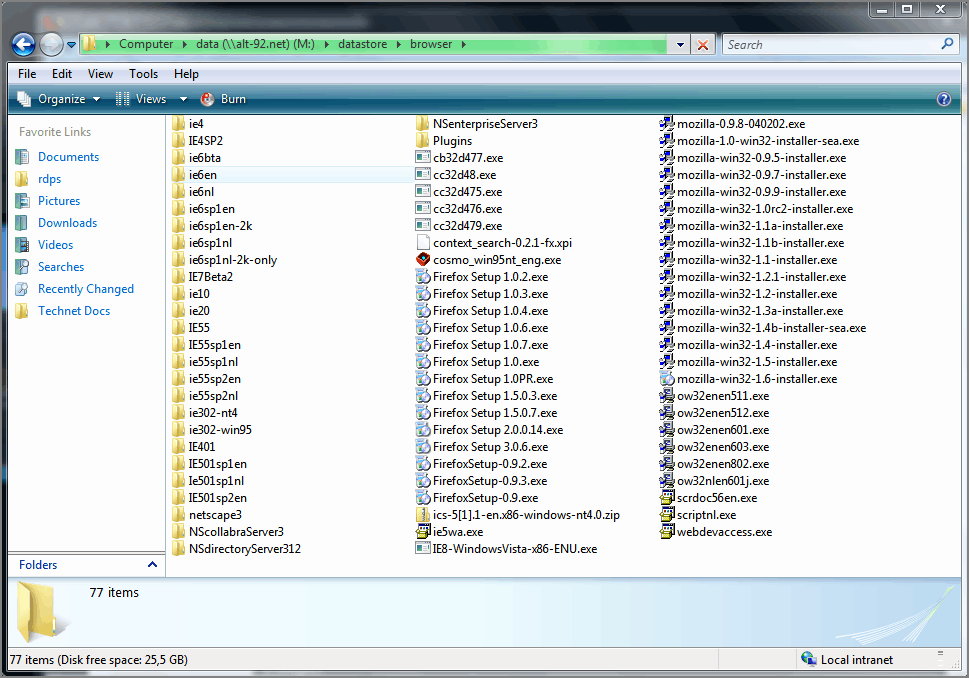Open the Organize dropdown
The height and width of the screenshot is (678, 969).
point(58,99)
